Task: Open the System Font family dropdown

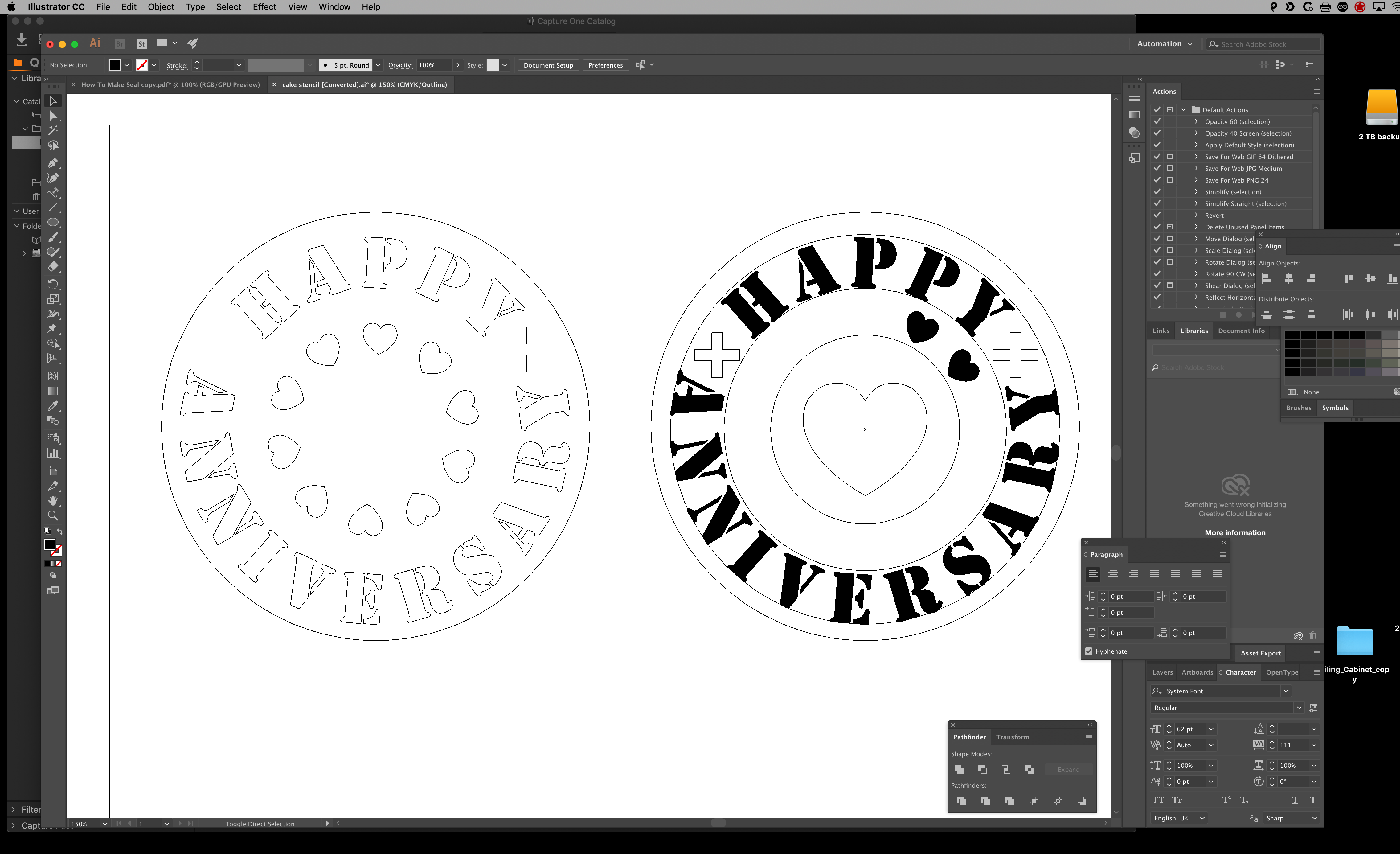Action: (1286, 691)
